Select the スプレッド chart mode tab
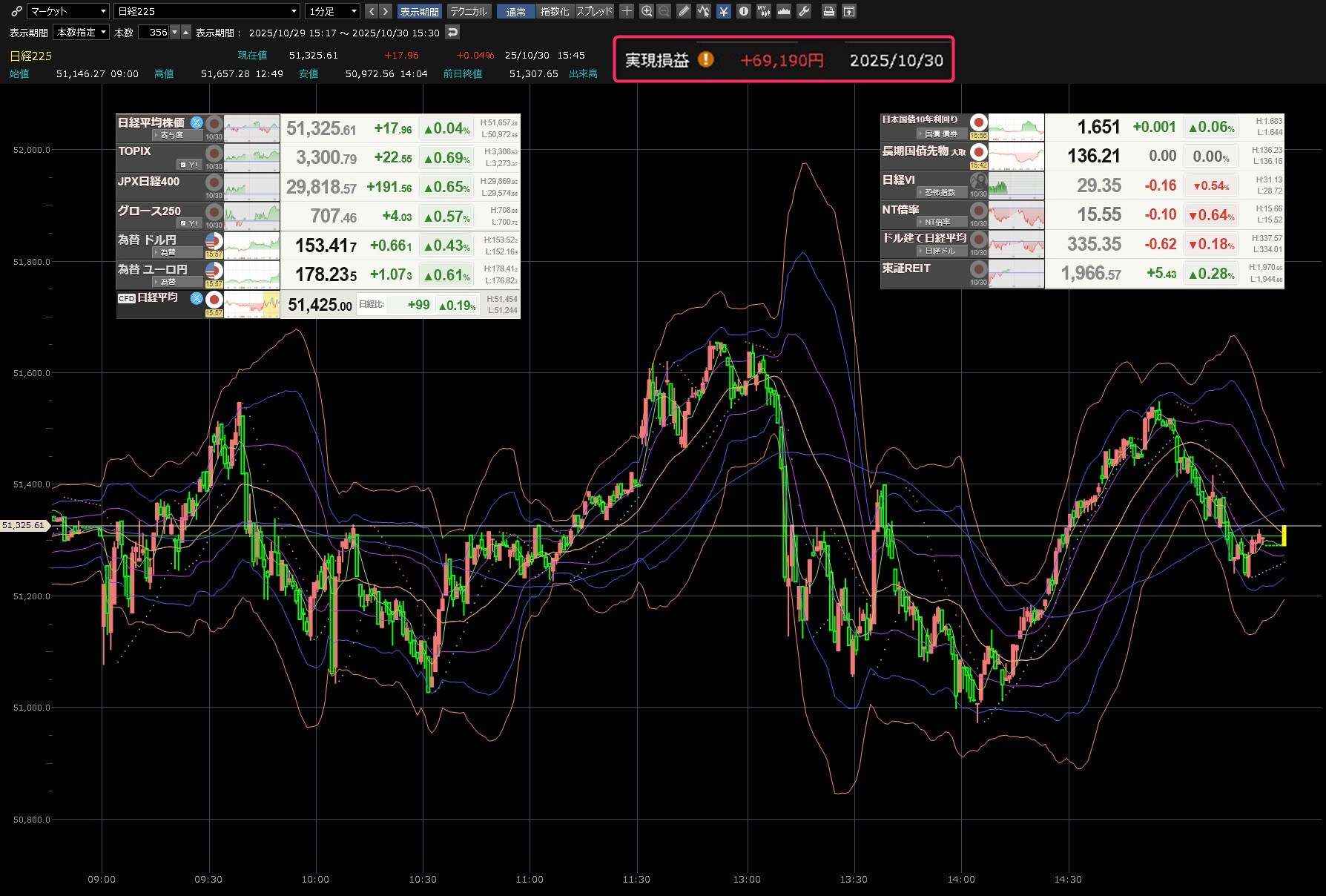Screen dimensions: 1326x896 click(595, 11)
